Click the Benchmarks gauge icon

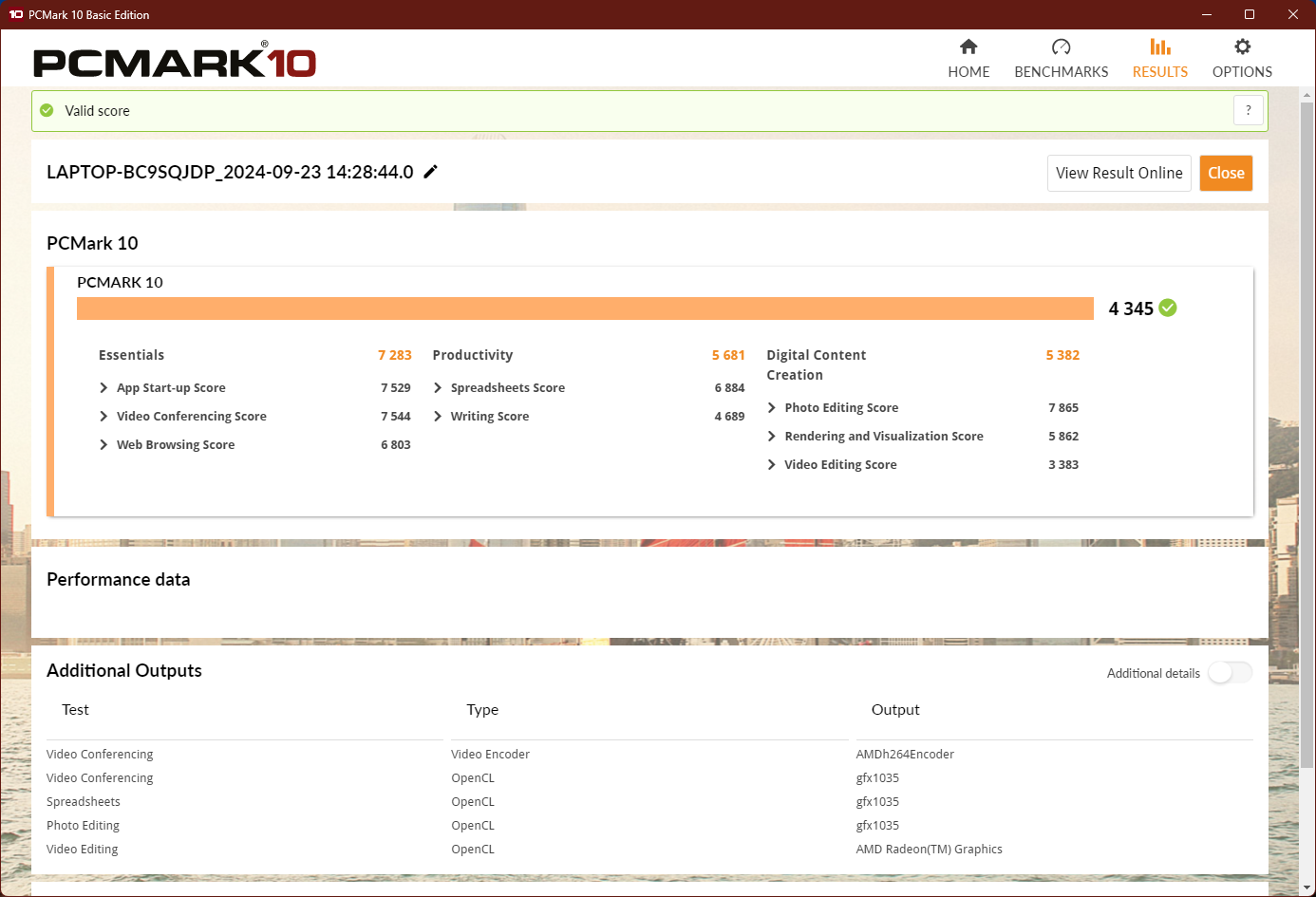1062,47
